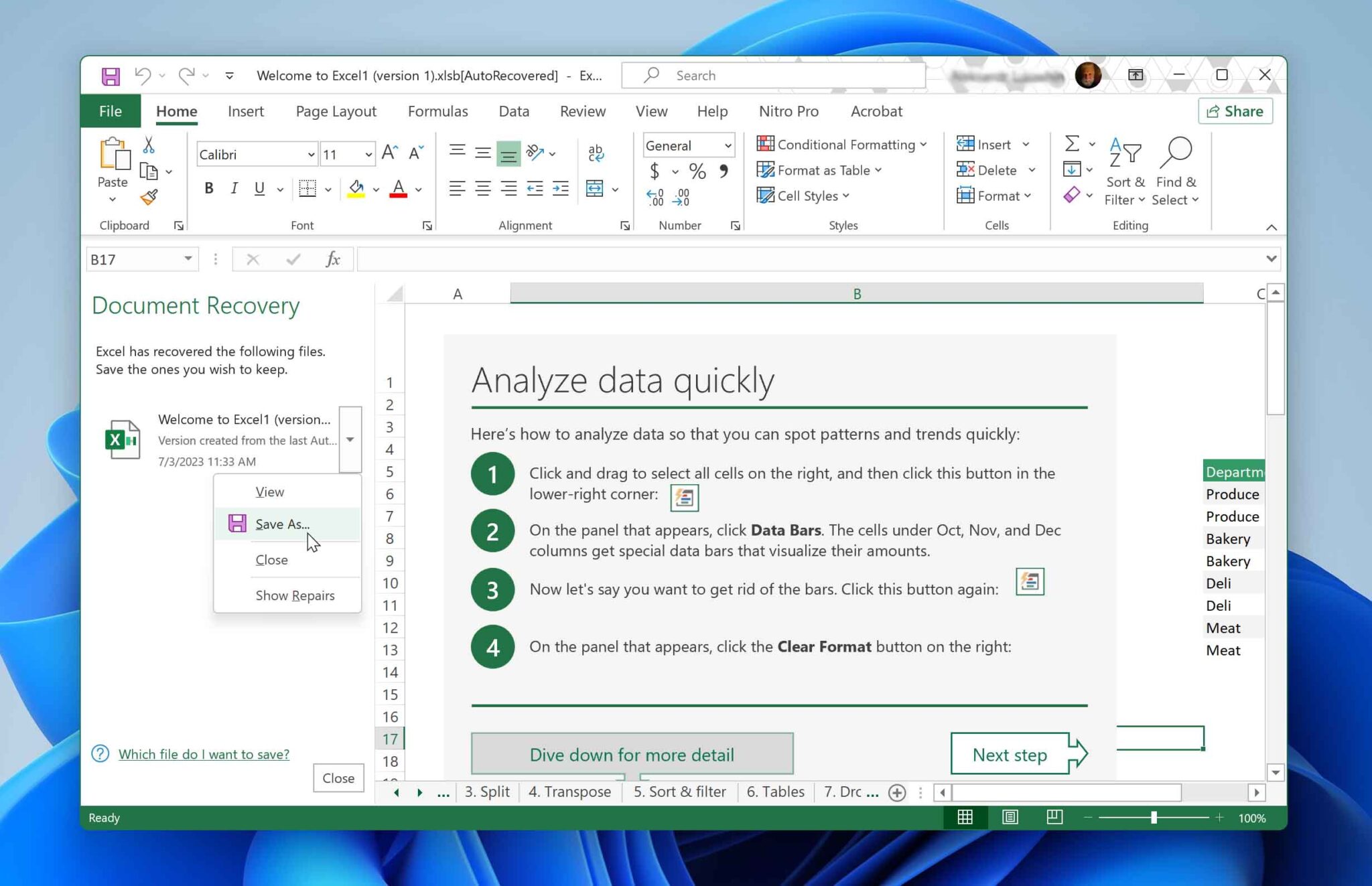Image resolution: width=1372 pixels, height=886 pixels.
Task: Apply Percent Style number formatting
Action: coord(698,171)
